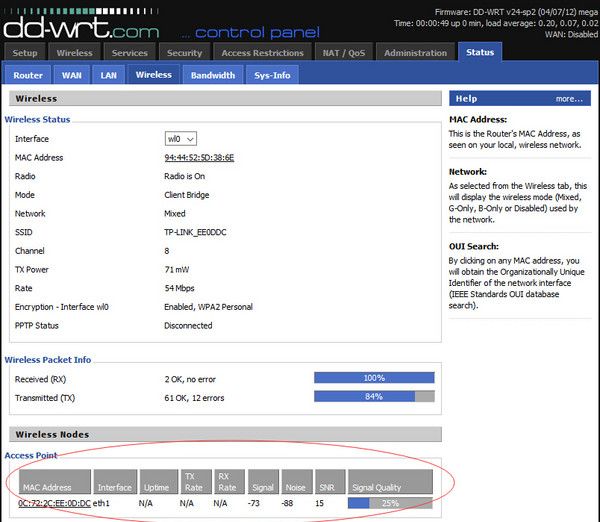Select the Wireless status sub-tab
This screenshot has height=522, width=600.
click(x=153, y=75)
